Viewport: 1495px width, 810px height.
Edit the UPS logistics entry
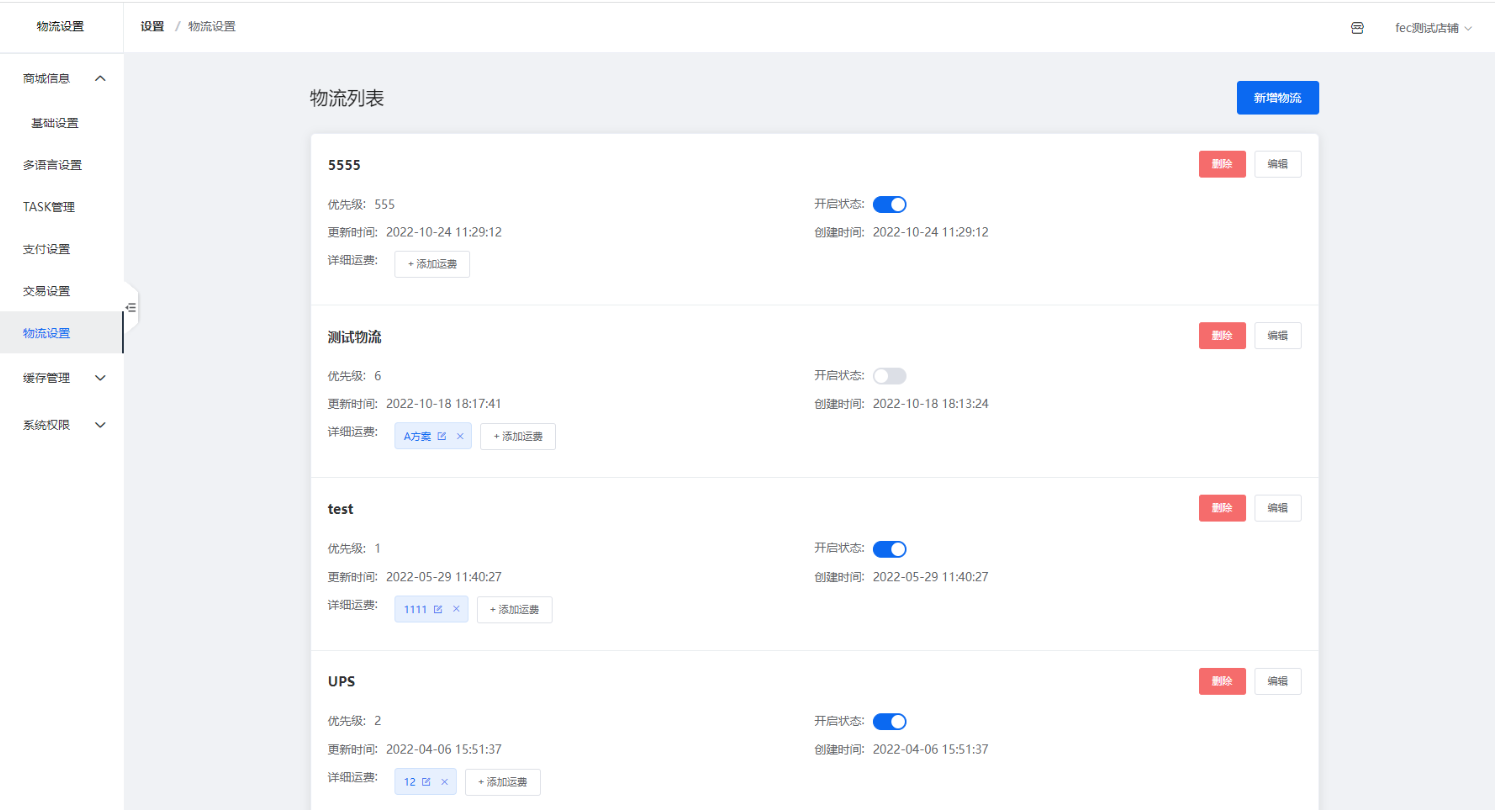(x=1278, y=681)
